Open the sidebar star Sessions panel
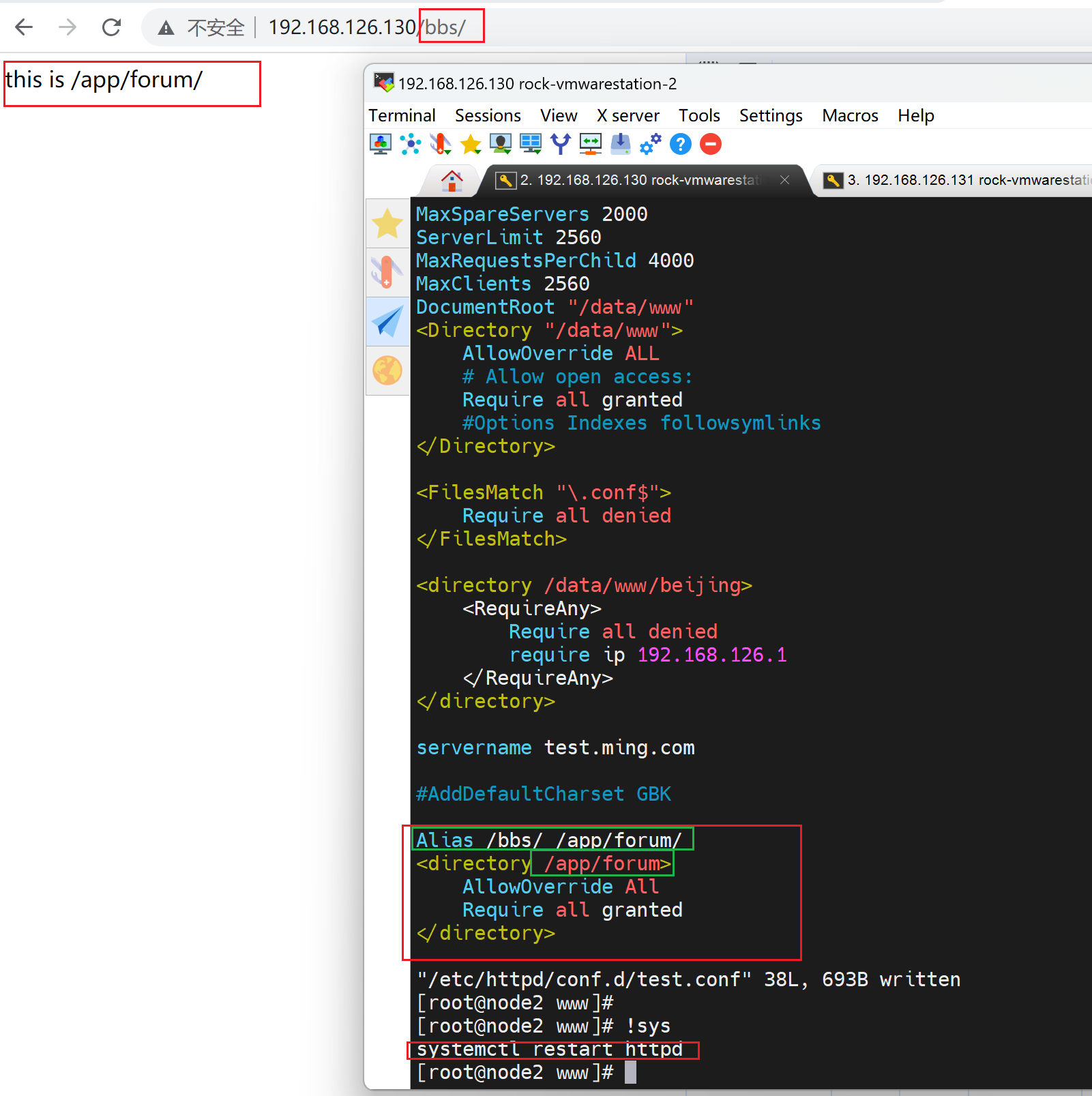The width and height of the screenshot is (1092, 1096). (x=387, y=224)
